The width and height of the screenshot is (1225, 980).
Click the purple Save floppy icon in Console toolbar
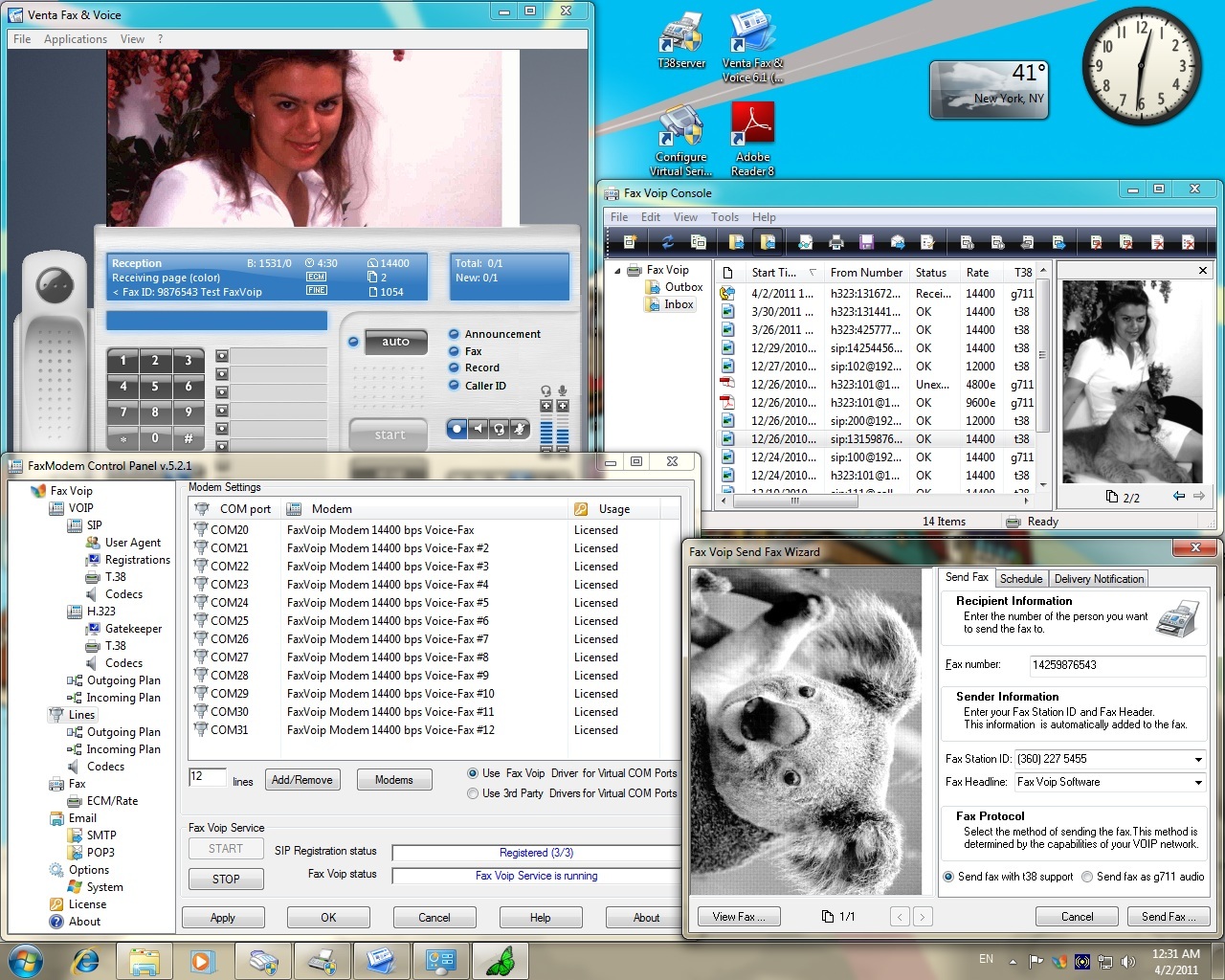(x=866, y=242)
